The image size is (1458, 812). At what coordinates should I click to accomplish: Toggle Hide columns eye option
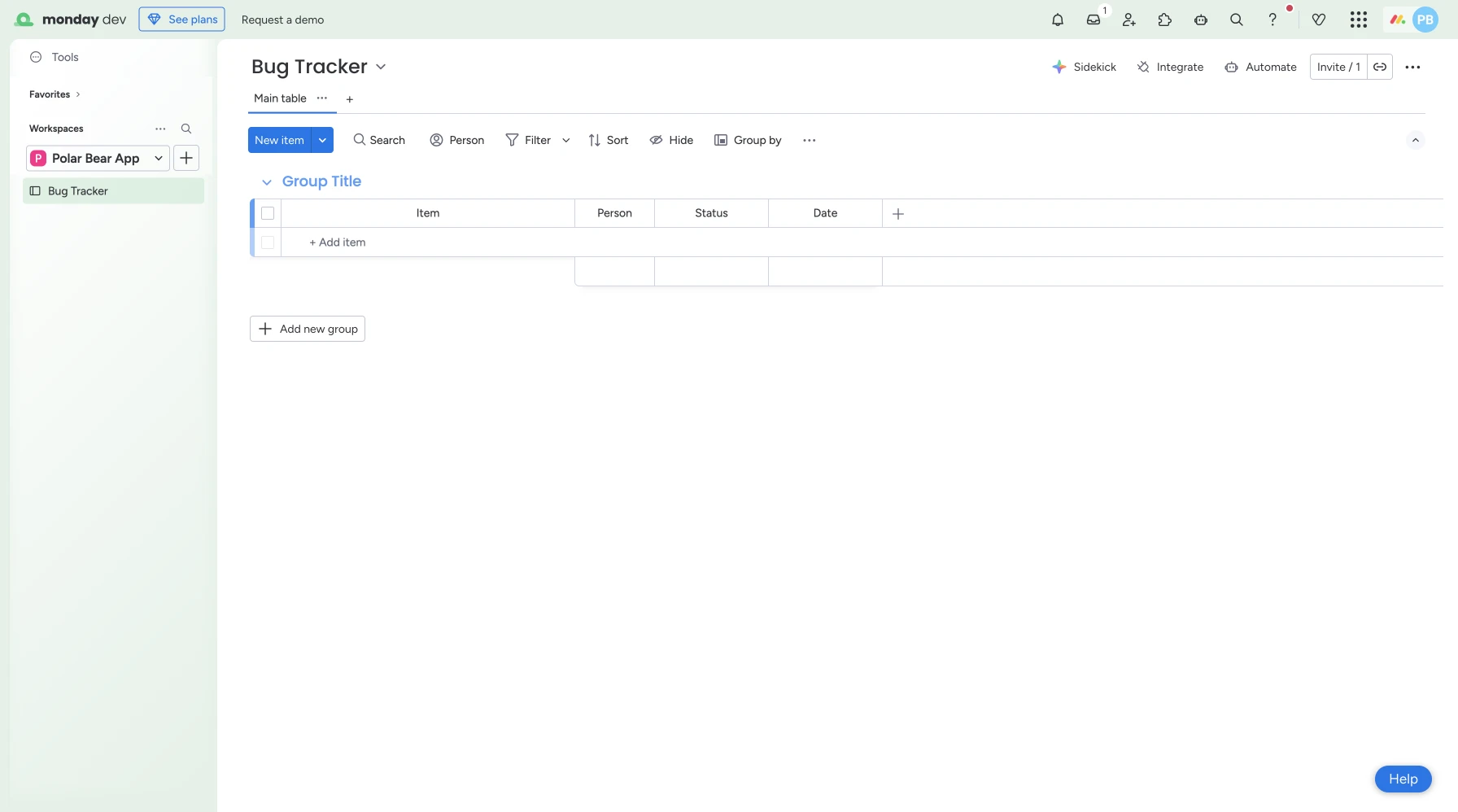[671, 140]
